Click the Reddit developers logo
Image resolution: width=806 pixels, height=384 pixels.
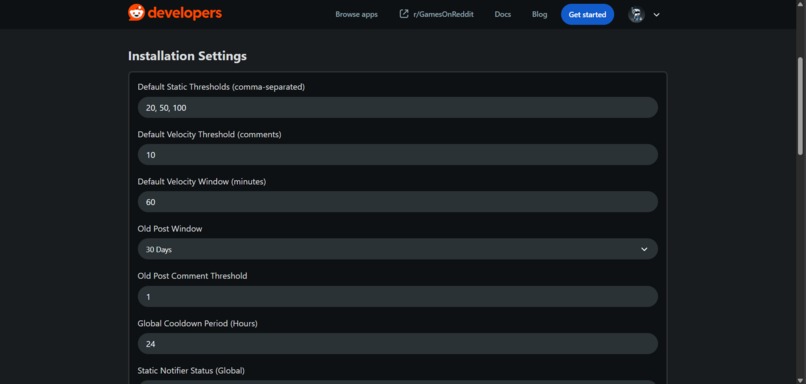[175, 13]
